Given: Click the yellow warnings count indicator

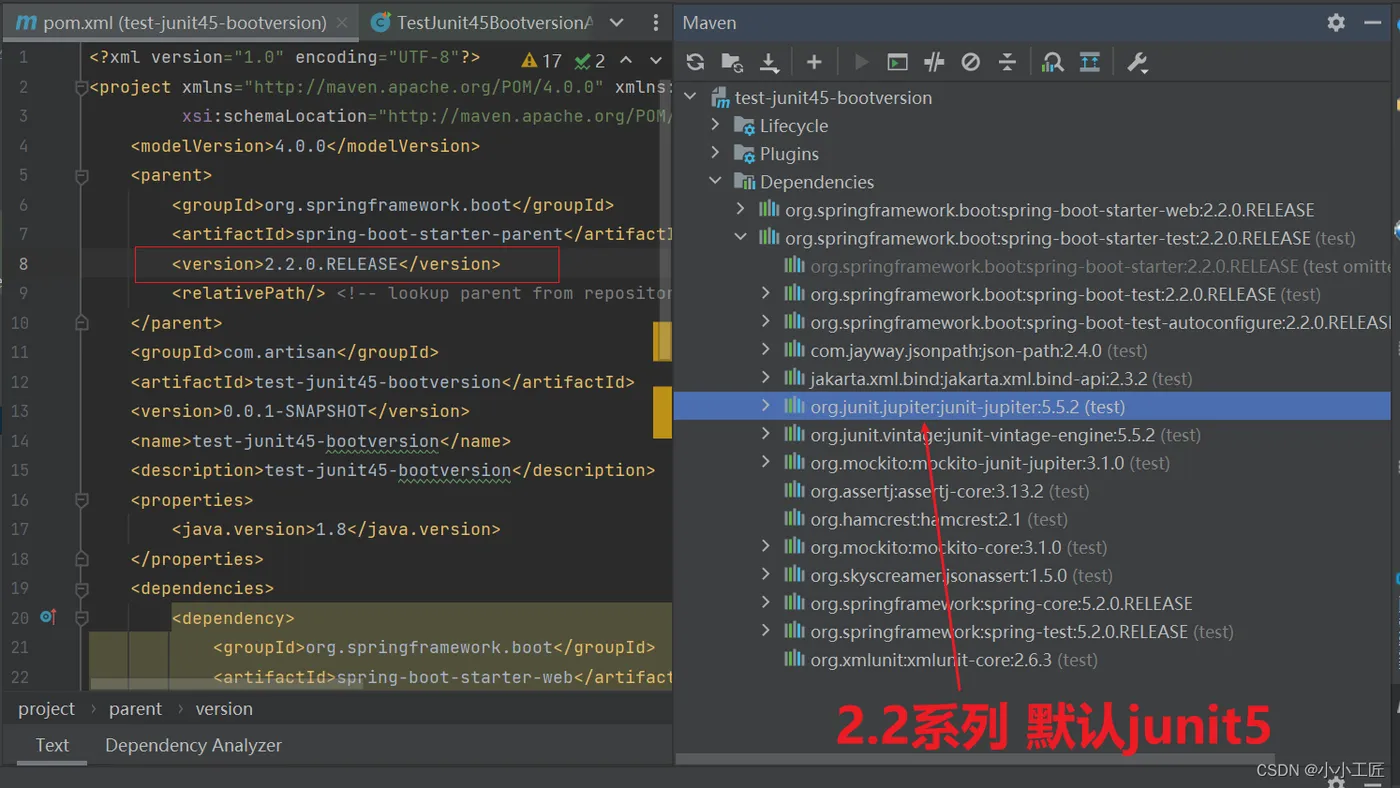Looking at the screenshot, I should coord(541,61).
